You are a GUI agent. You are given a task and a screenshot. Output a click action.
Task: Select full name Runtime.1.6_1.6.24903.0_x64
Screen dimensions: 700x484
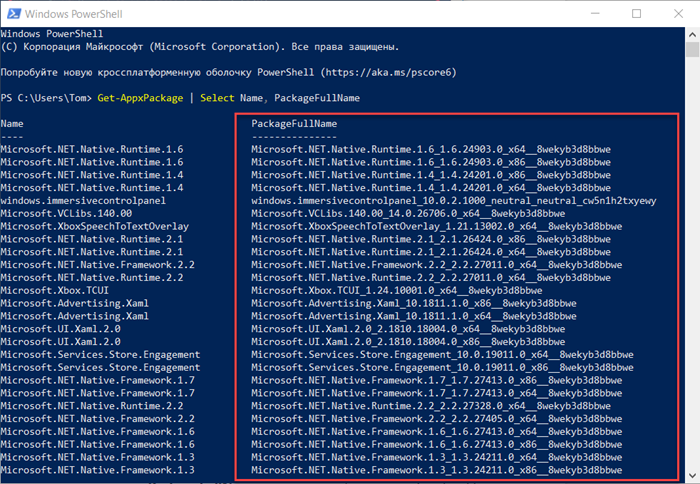[x=431, y=149]
